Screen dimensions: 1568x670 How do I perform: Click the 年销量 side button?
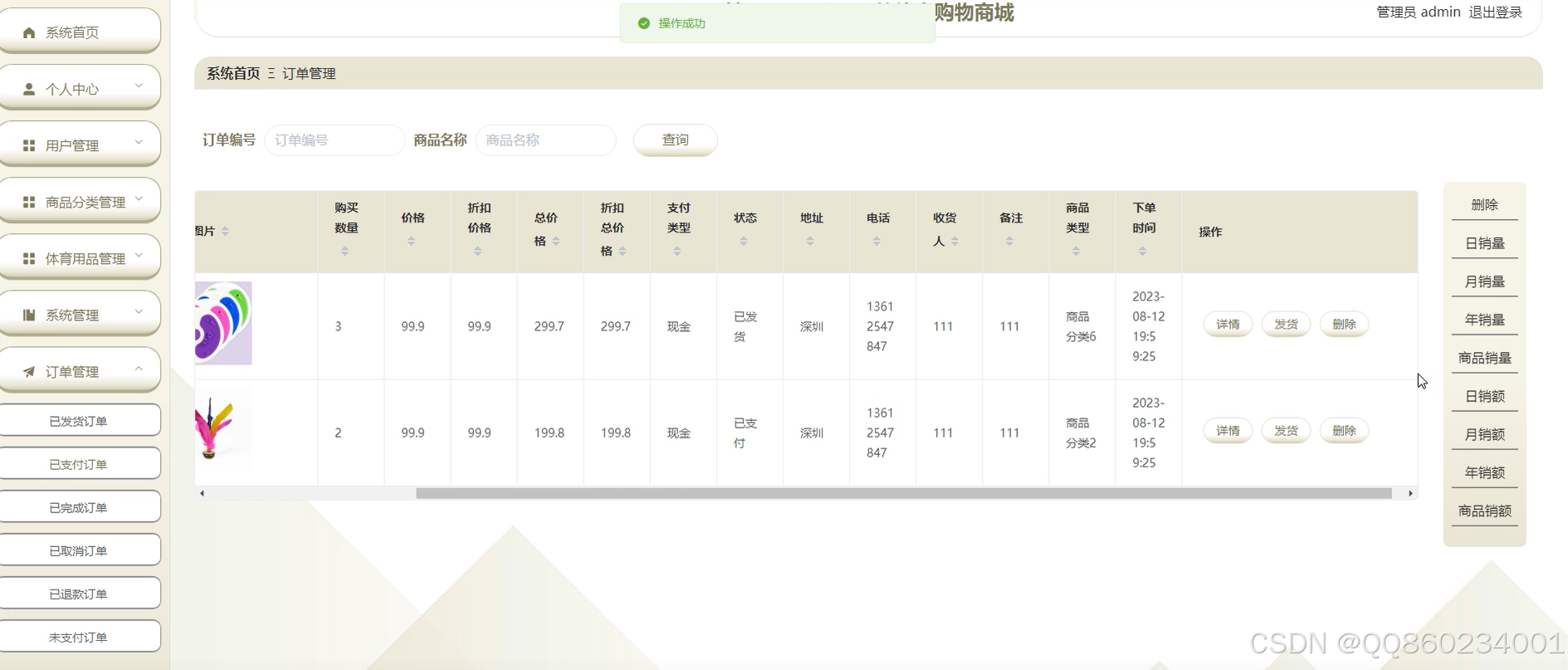1484,320
